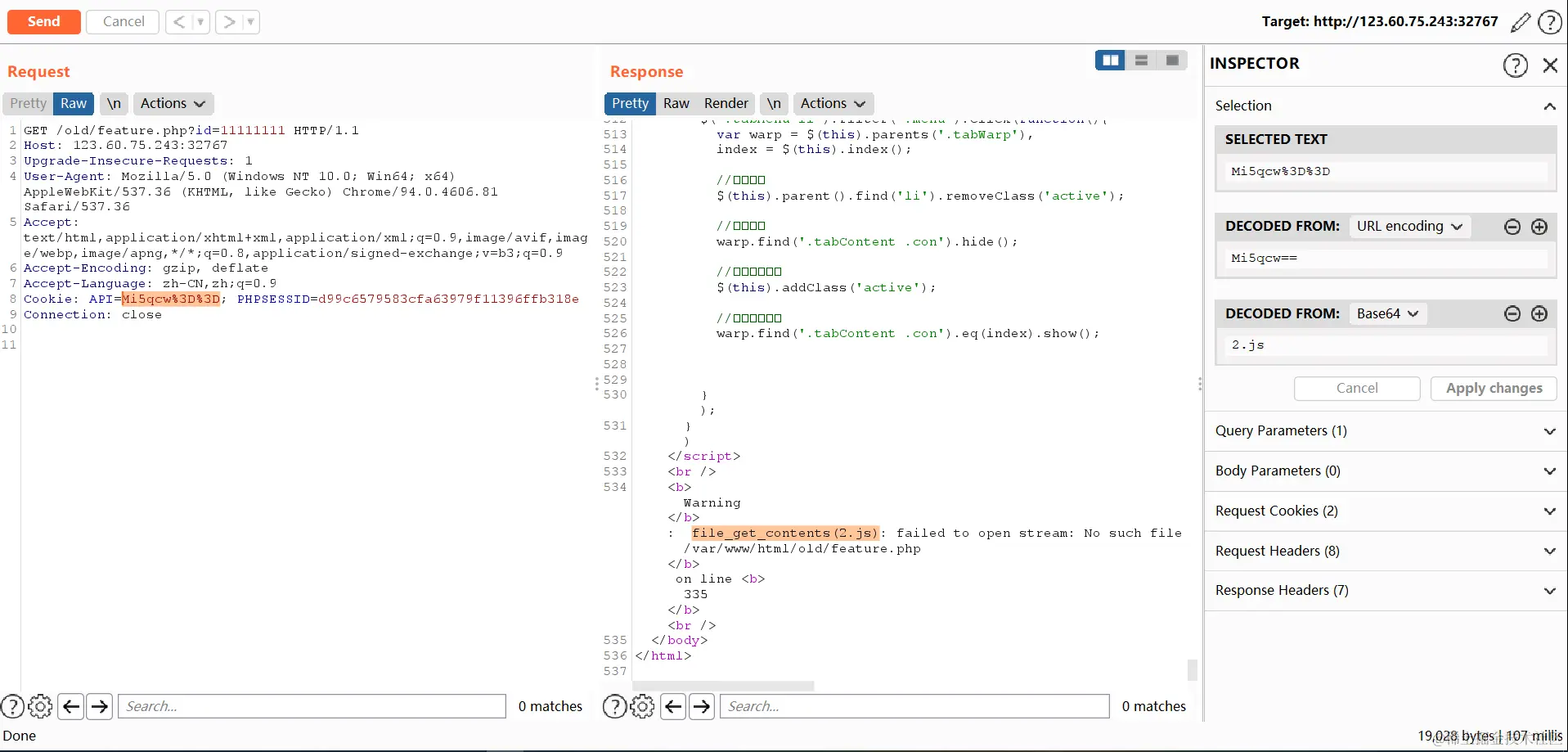Open request Actions dropdown menu

pyautogui.click(x=173, y=104)
